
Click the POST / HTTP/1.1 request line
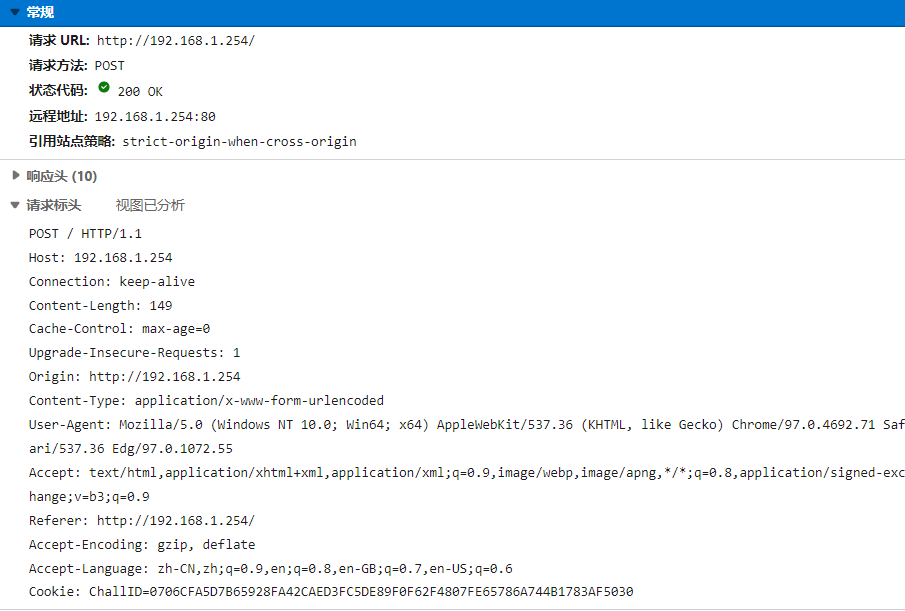86,234
